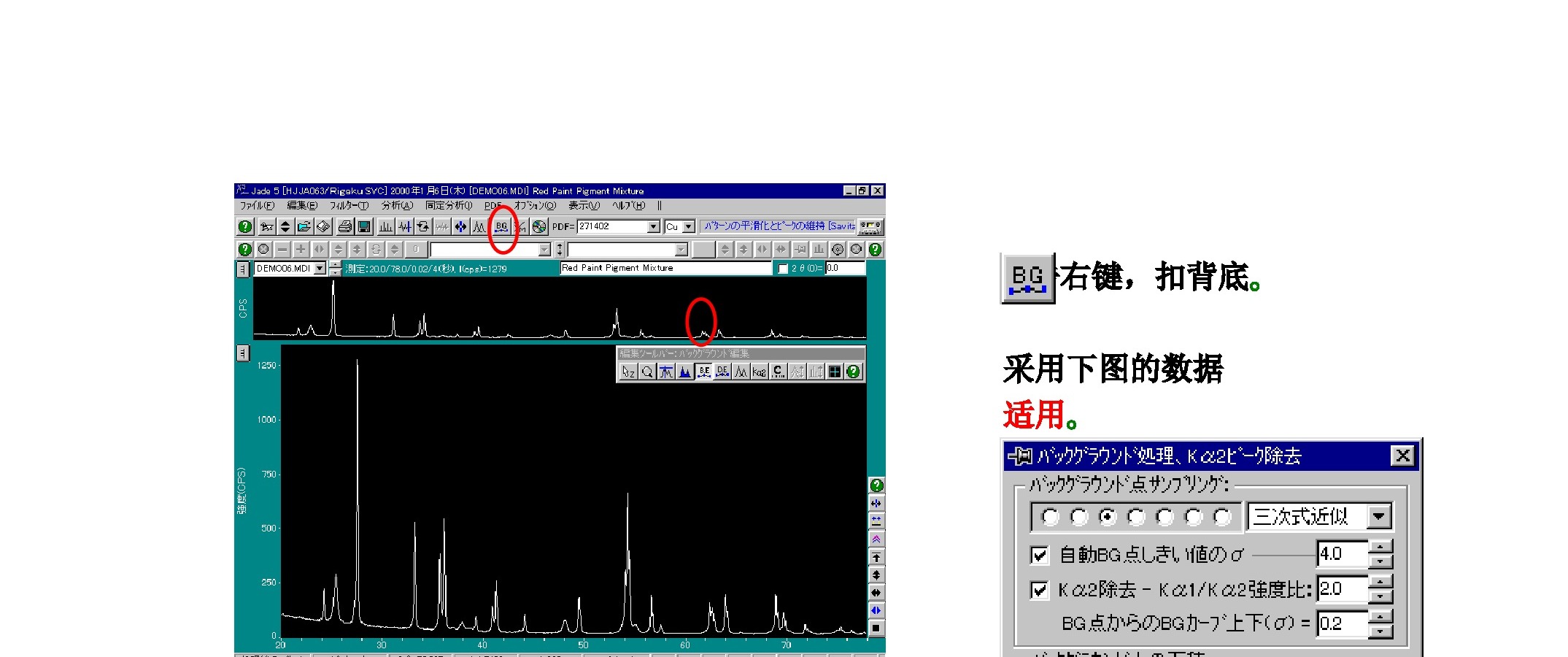Click the CD-ROM disc icon beside PDF field
The image size is (1568, 657).
539,226
